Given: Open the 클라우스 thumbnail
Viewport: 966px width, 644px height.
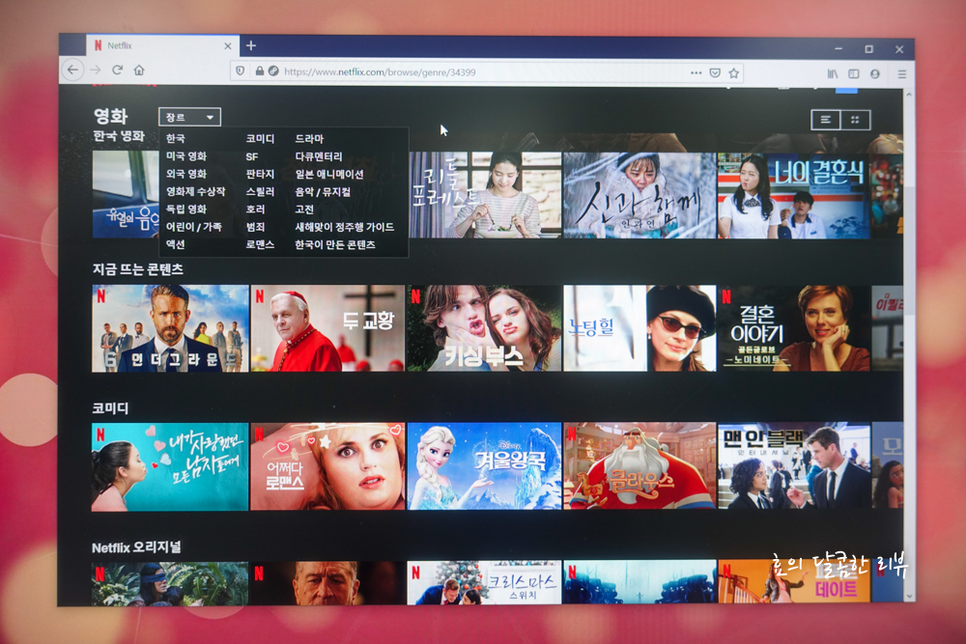Looking at the screenshot, I should tap(639, 466).
